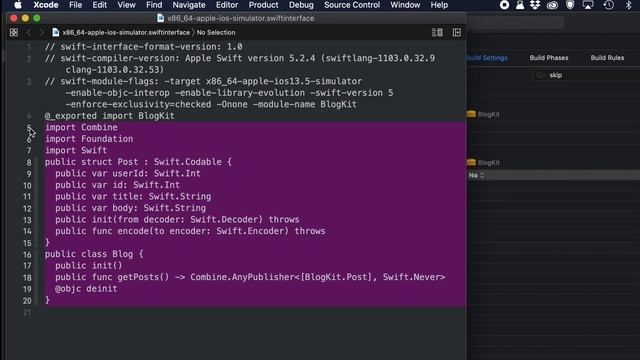This screenshot has height=360, width=640.
Task: Click the "title: Swift.String" line
Action: [x=133, y=196]
